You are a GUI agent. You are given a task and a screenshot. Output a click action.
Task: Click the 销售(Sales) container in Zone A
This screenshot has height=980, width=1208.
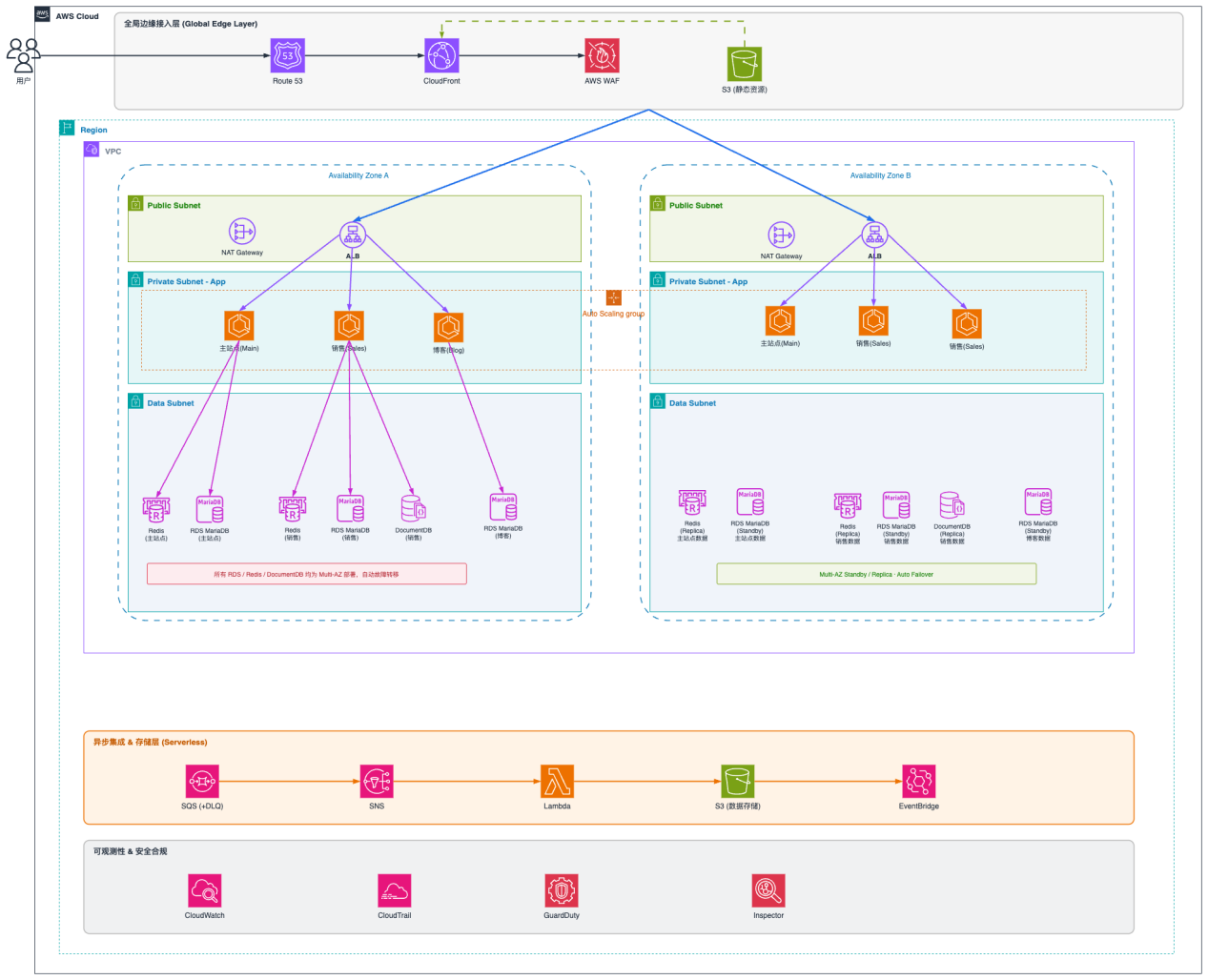click(349, 326)
